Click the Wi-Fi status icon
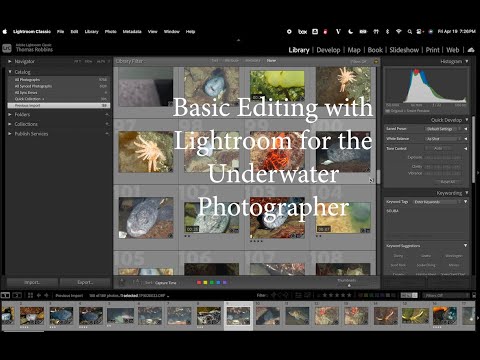Image resolution: width=480 pixels, height=360 pixels. pyautogui.click(x=399, y=32)
